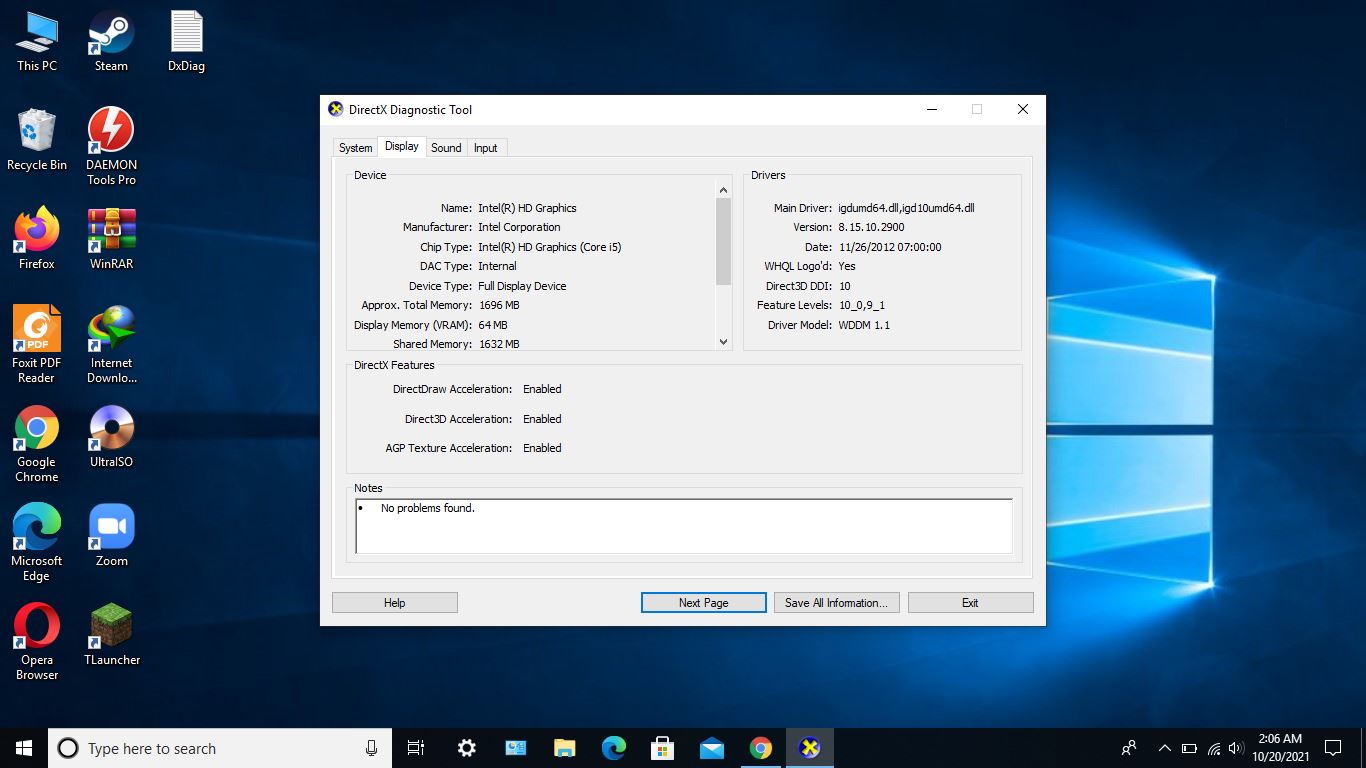Open Microsoft Store from the taskbar
This screenshot has height=768, width=1366.
coord(662,747)
